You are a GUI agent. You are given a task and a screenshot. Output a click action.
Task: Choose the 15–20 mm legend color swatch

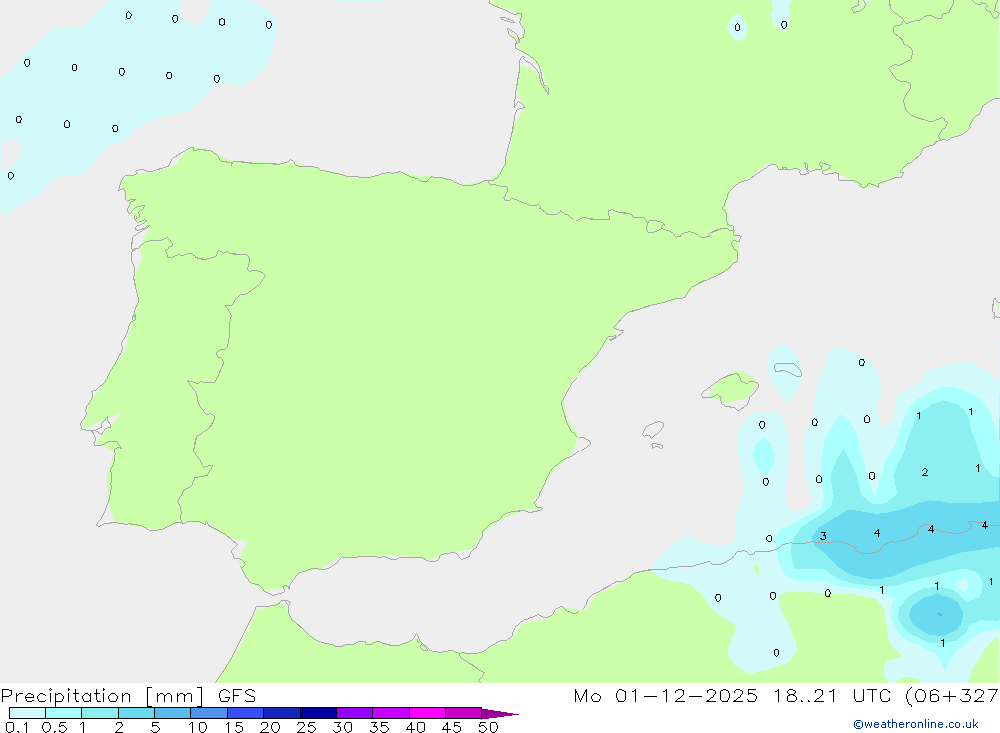tap(246, 713)
